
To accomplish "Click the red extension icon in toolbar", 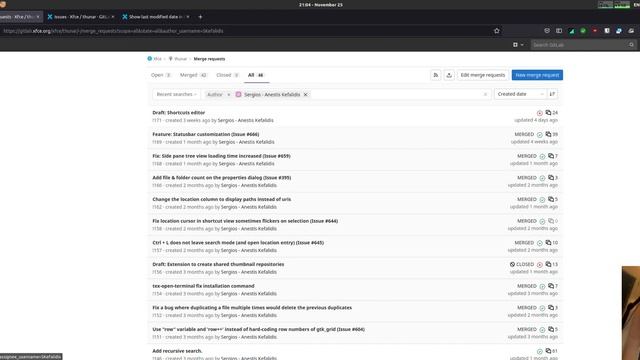I will click(x=595, y=31).
